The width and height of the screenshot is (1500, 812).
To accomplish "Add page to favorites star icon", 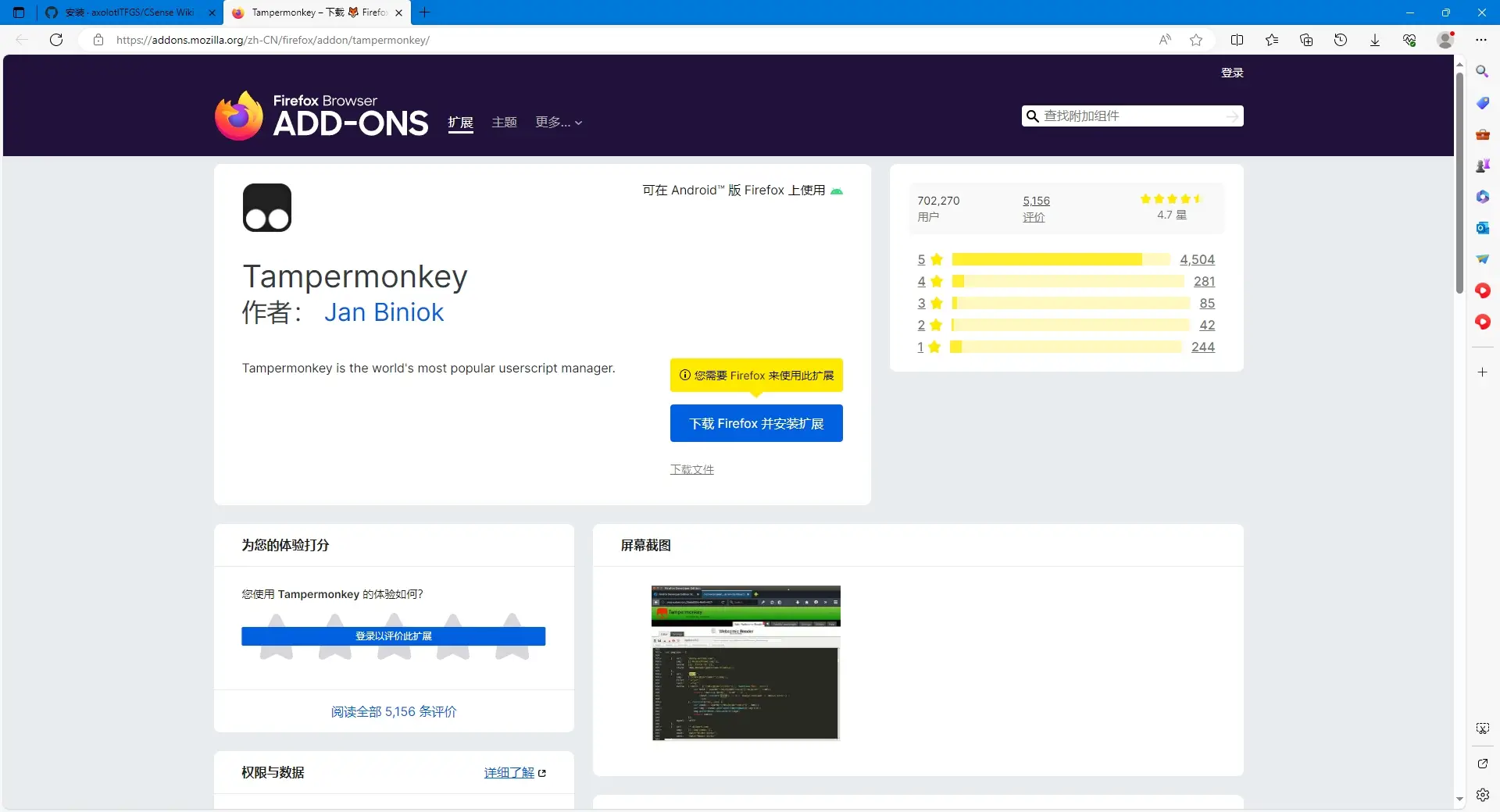I will click(x=1196, y=40).
